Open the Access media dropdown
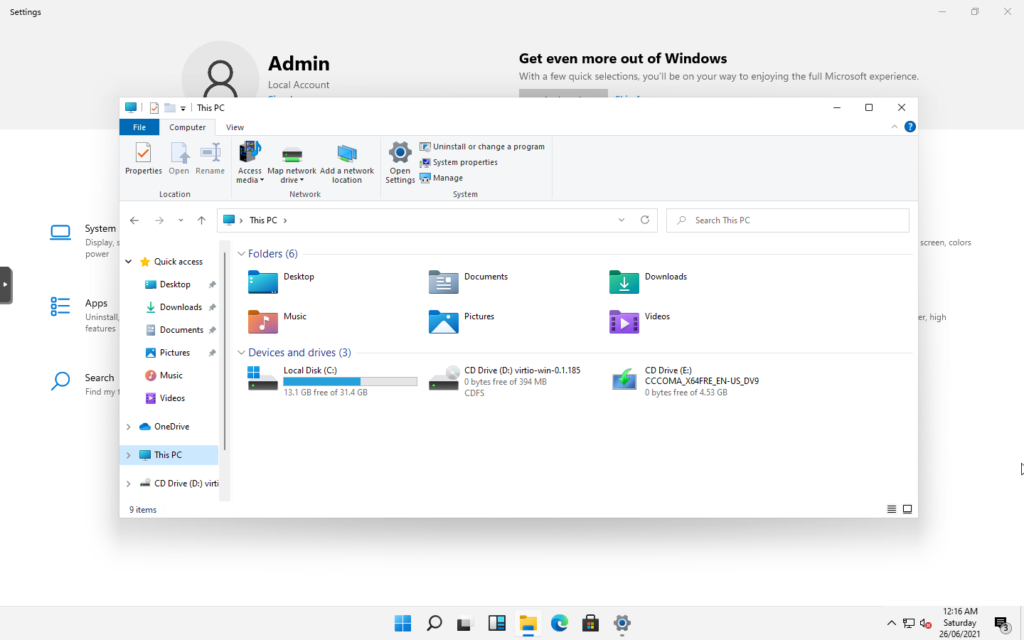 [x=249, y=163]
